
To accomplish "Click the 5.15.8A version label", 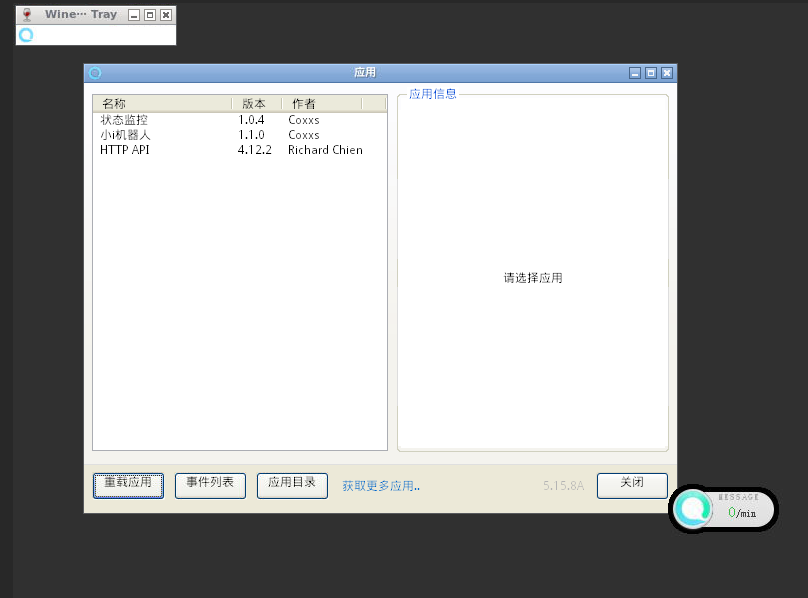I will click(563, 486).
